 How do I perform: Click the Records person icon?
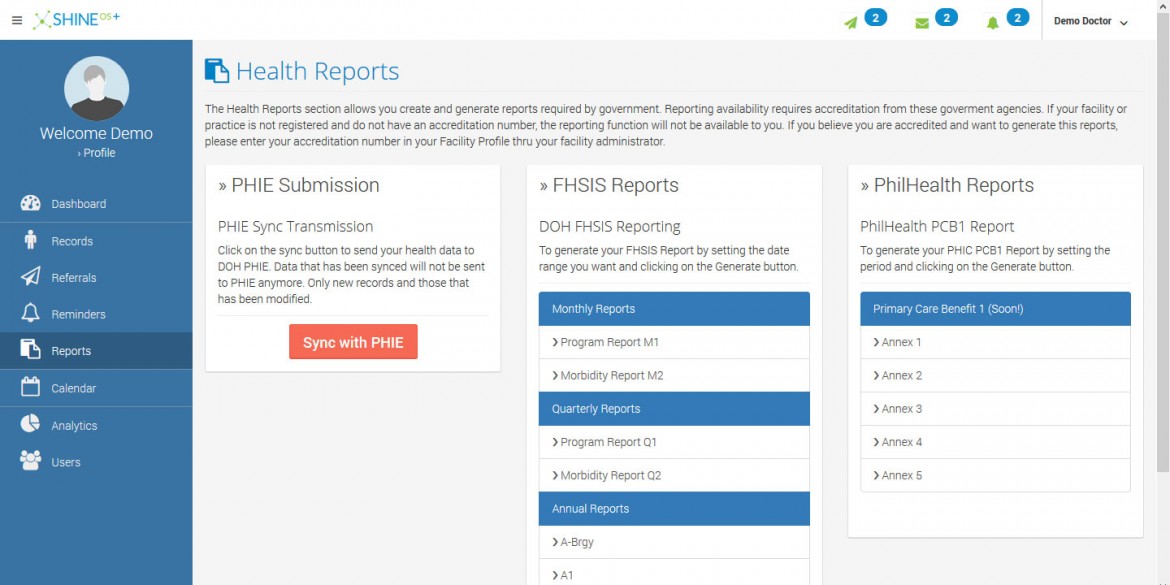click(31, 240)
